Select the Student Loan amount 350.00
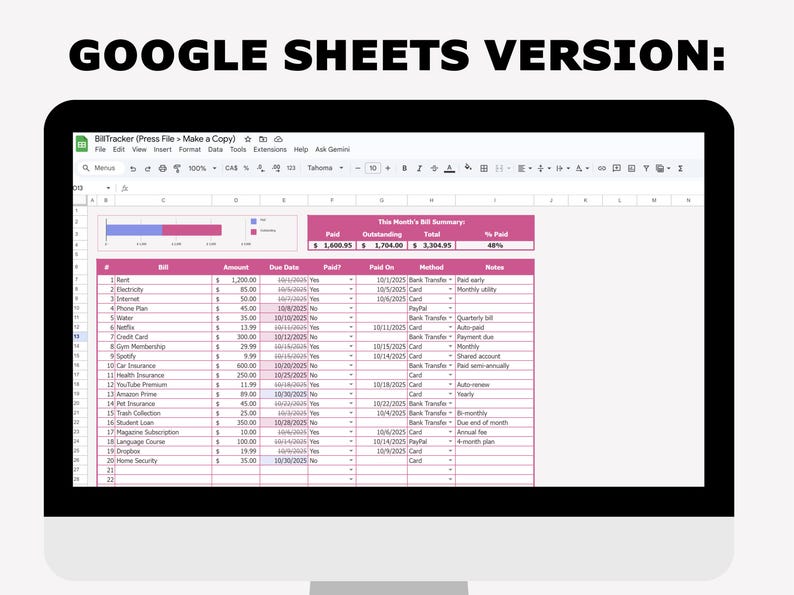 [236, 423]
